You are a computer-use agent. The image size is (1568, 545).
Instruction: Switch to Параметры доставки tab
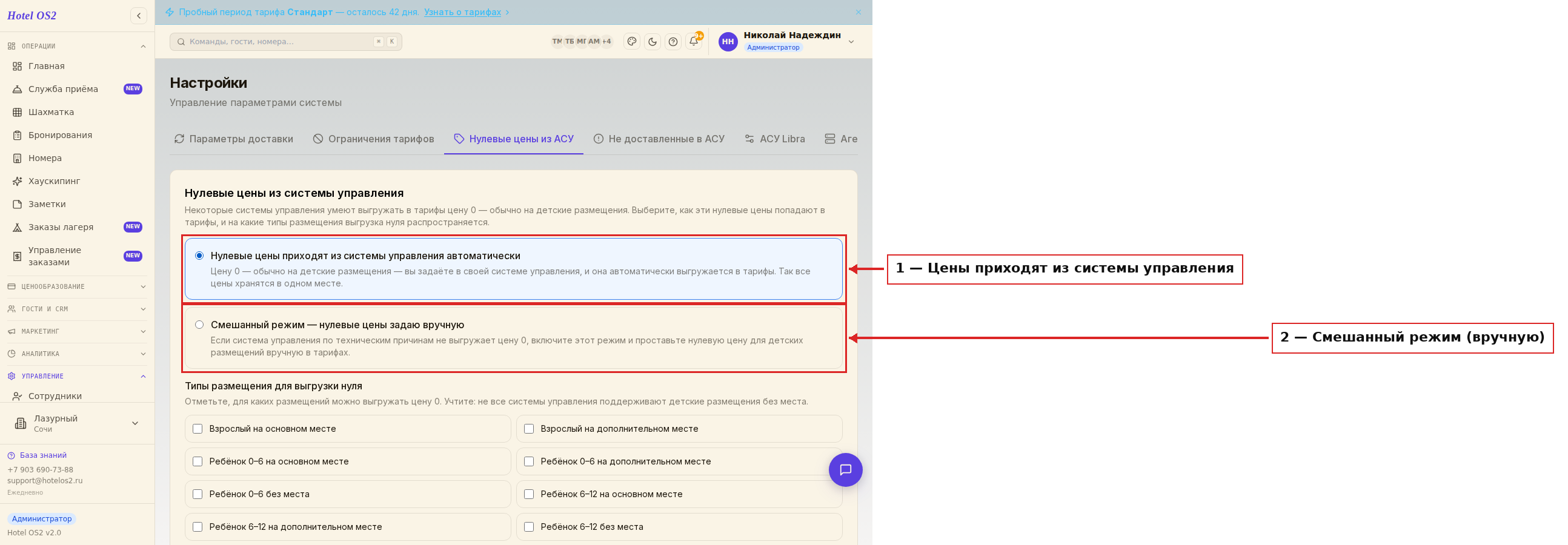(234, 139)
